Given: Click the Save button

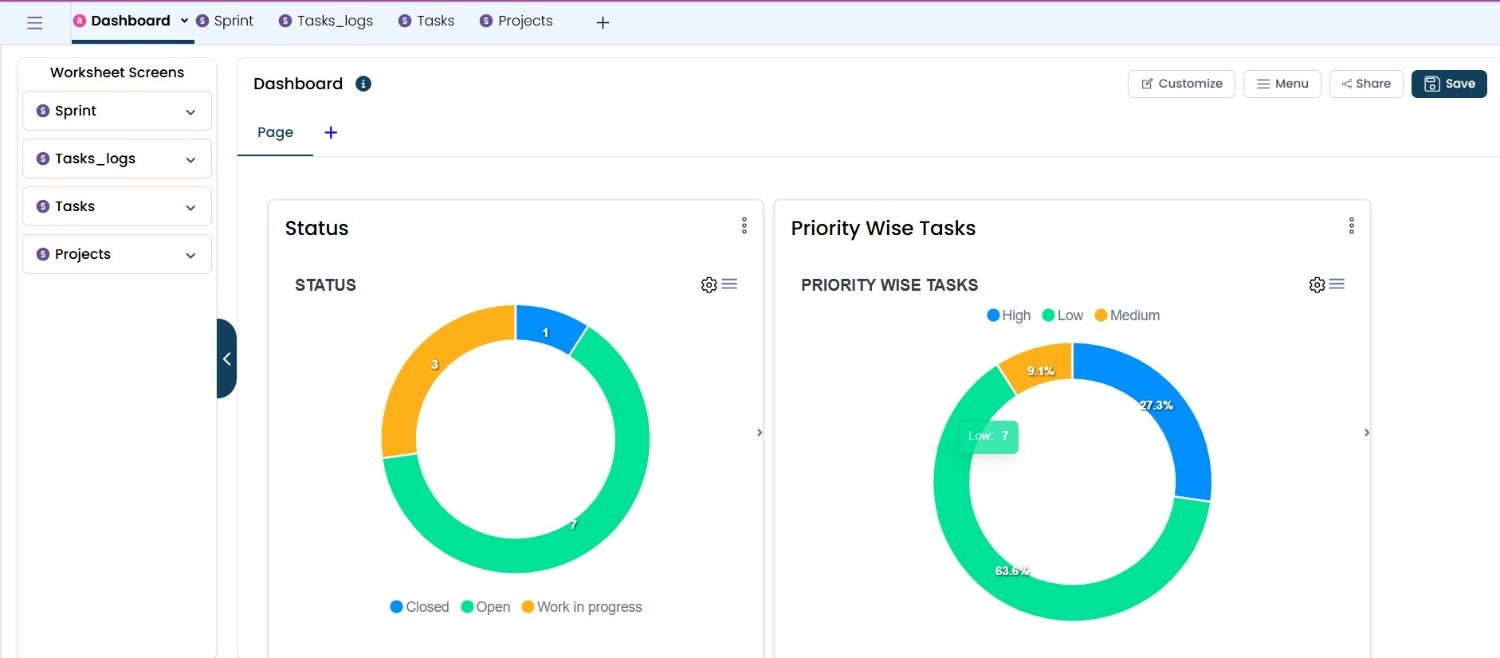Looking at the screenshot, I should [1449, 84].
